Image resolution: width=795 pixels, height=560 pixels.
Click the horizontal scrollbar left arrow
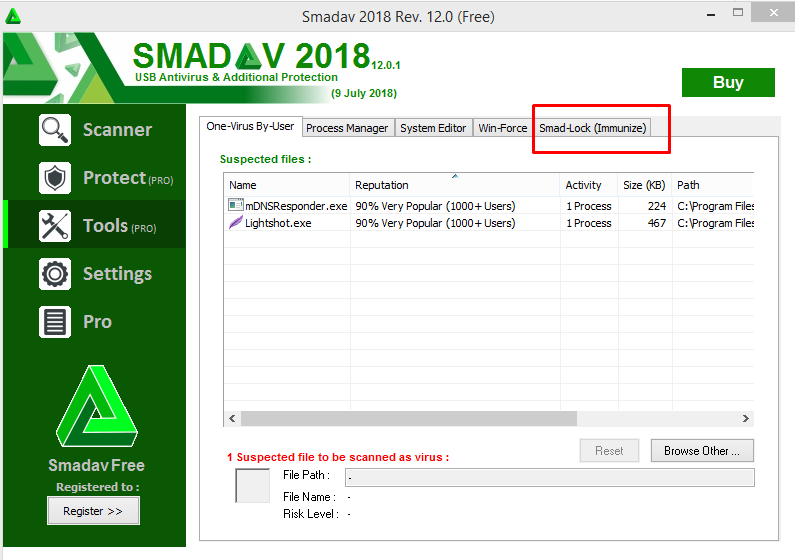[232, 418]
